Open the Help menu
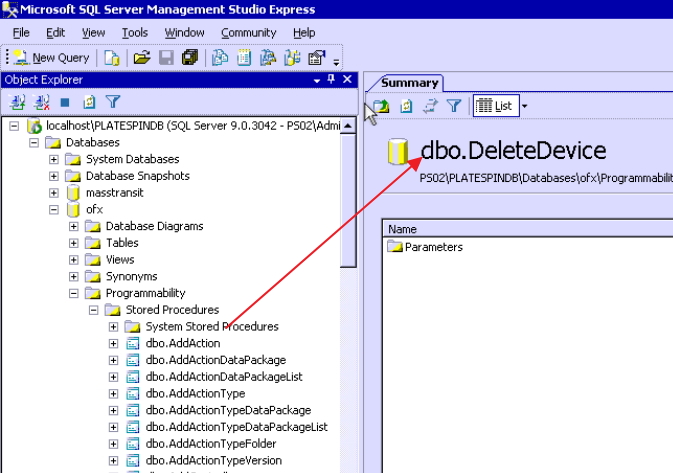 tap(304, 33)
